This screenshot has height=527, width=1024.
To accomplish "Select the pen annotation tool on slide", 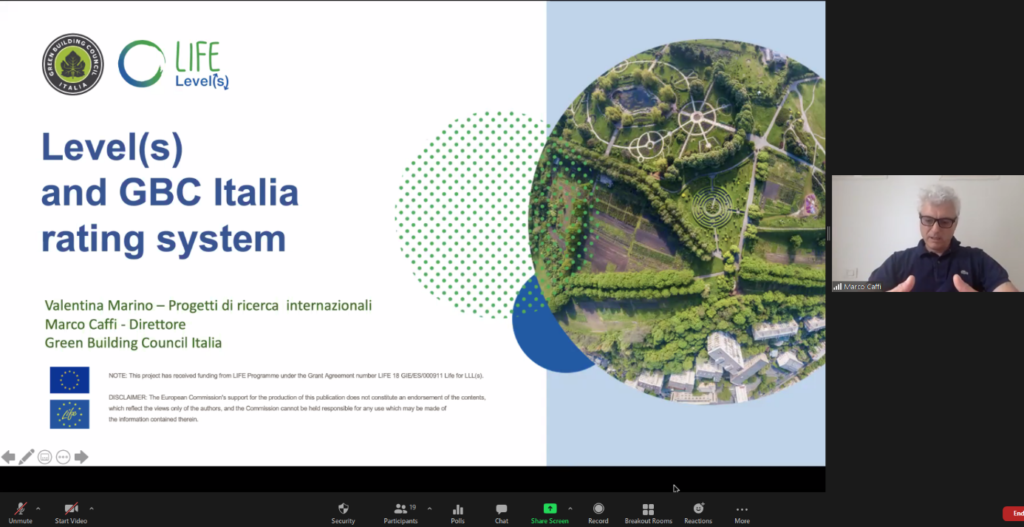I will pos(26,456).
